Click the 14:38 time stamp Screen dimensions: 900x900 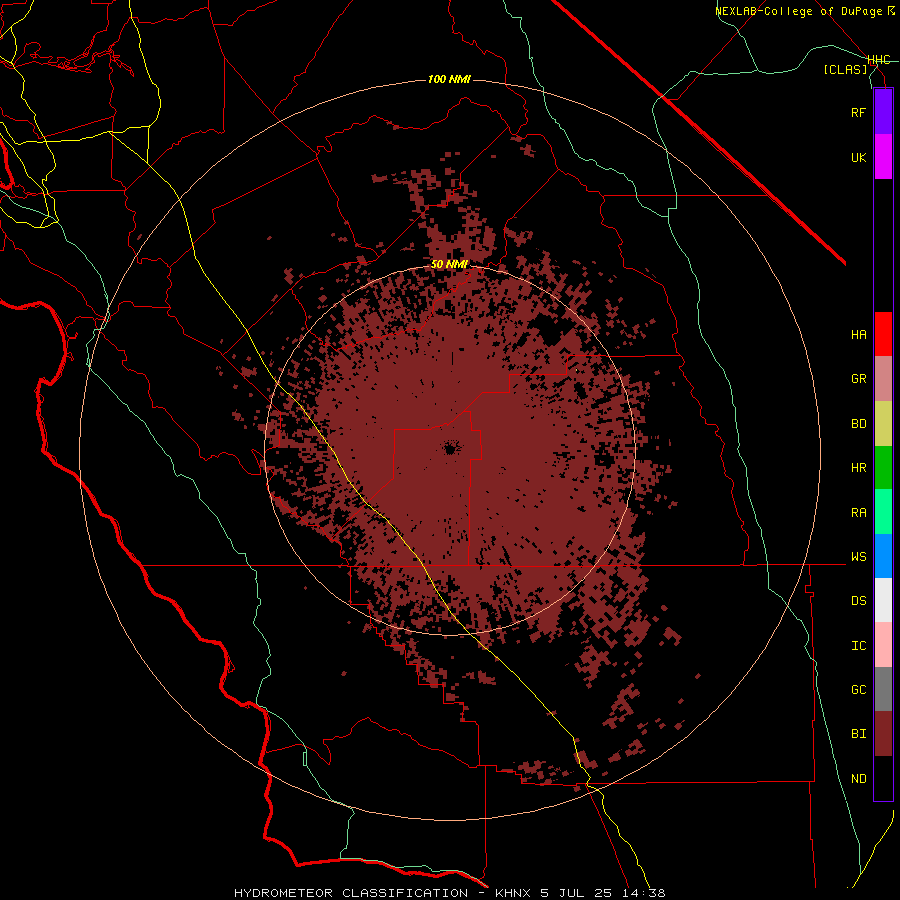646,893
